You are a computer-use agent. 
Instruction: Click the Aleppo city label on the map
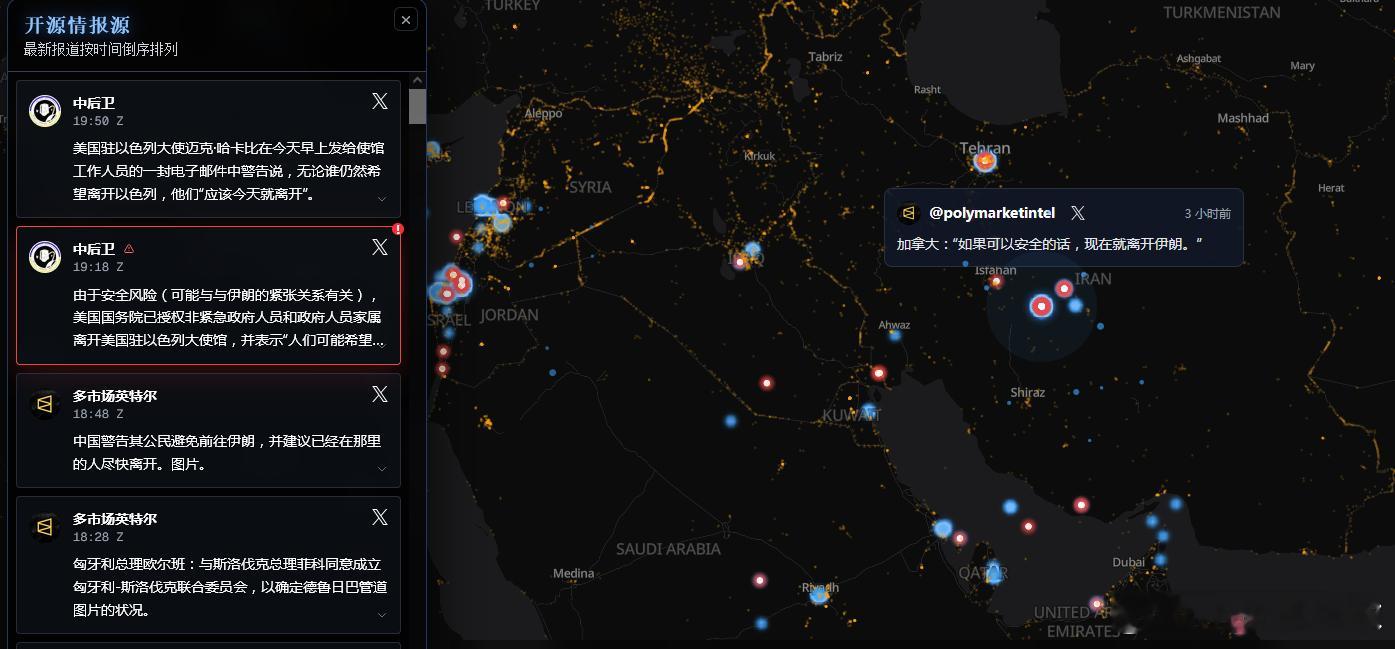(543, 114)
